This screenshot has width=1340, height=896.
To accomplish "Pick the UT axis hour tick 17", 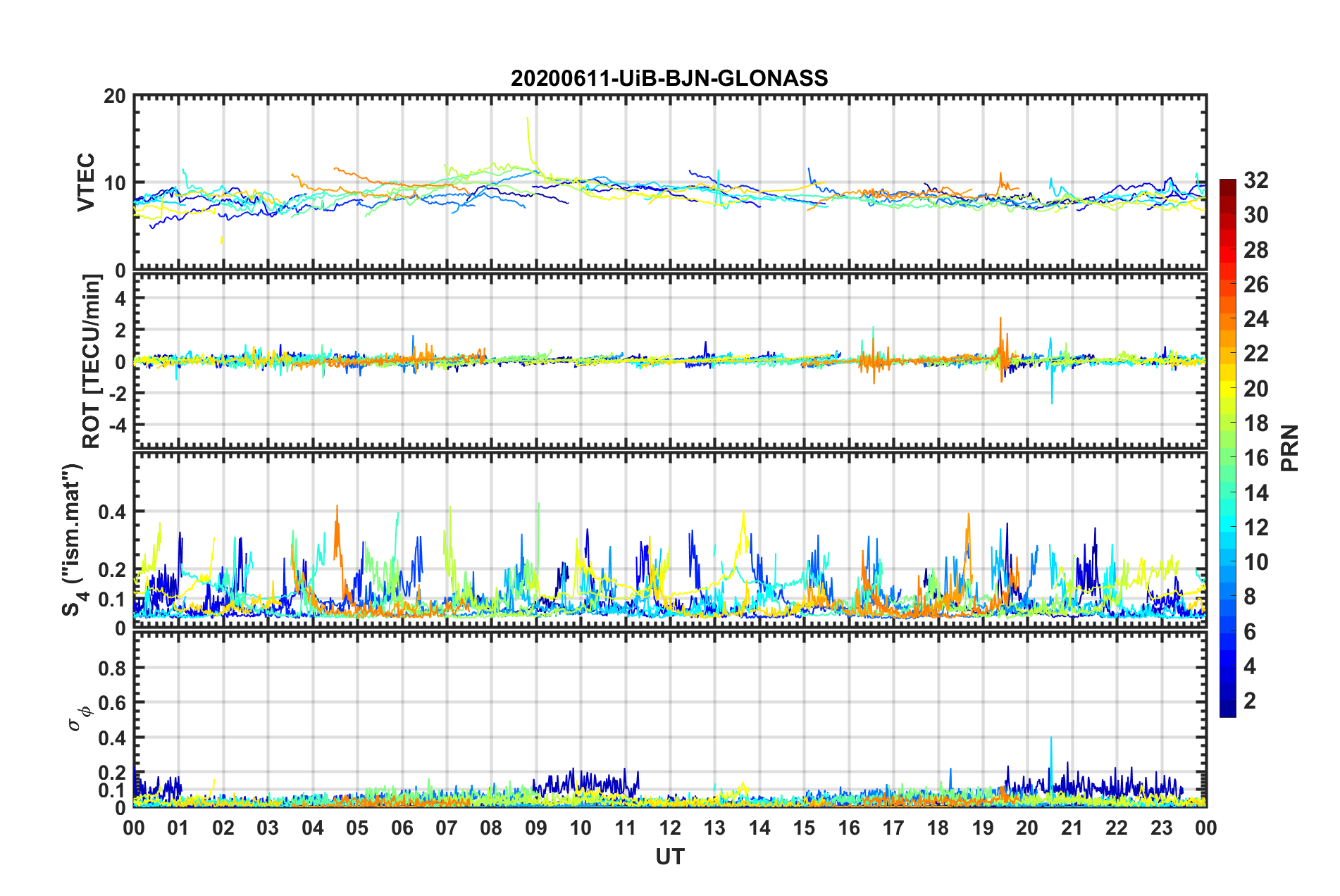I will point(893,828).
